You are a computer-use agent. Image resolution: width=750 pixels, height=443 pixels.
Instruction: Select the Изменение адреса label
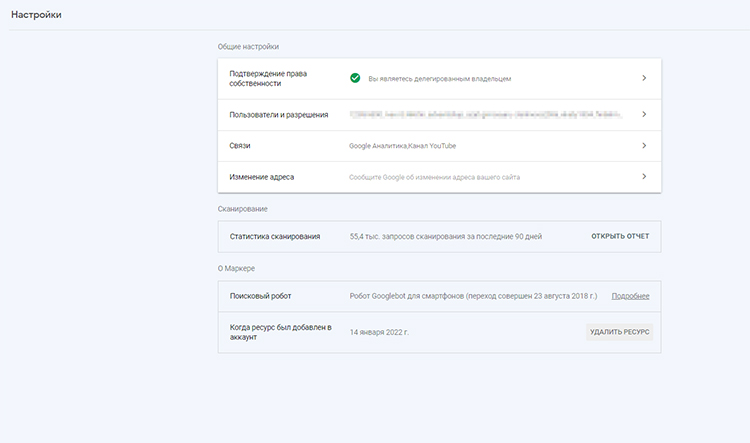tap(262, 177)
